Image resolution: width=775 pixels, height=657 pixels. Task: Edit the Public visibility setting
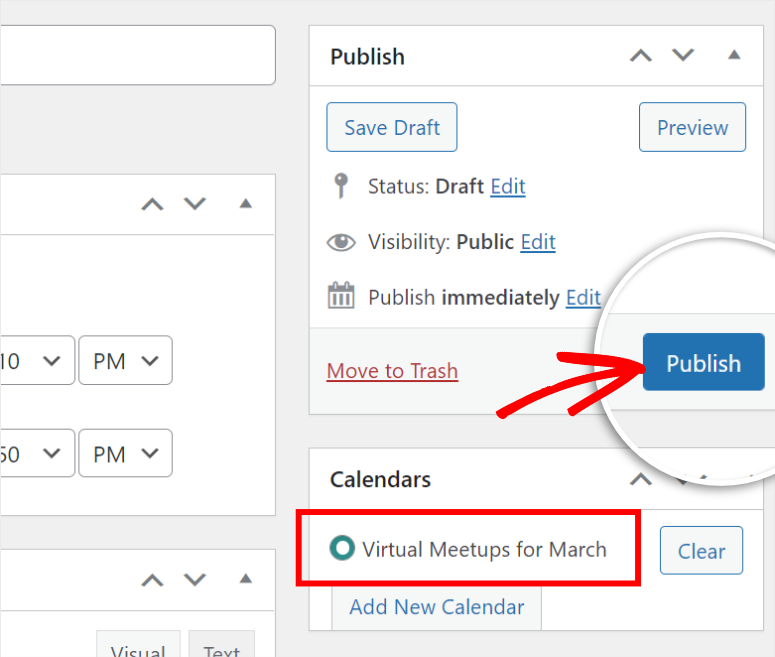pos(538,242)
